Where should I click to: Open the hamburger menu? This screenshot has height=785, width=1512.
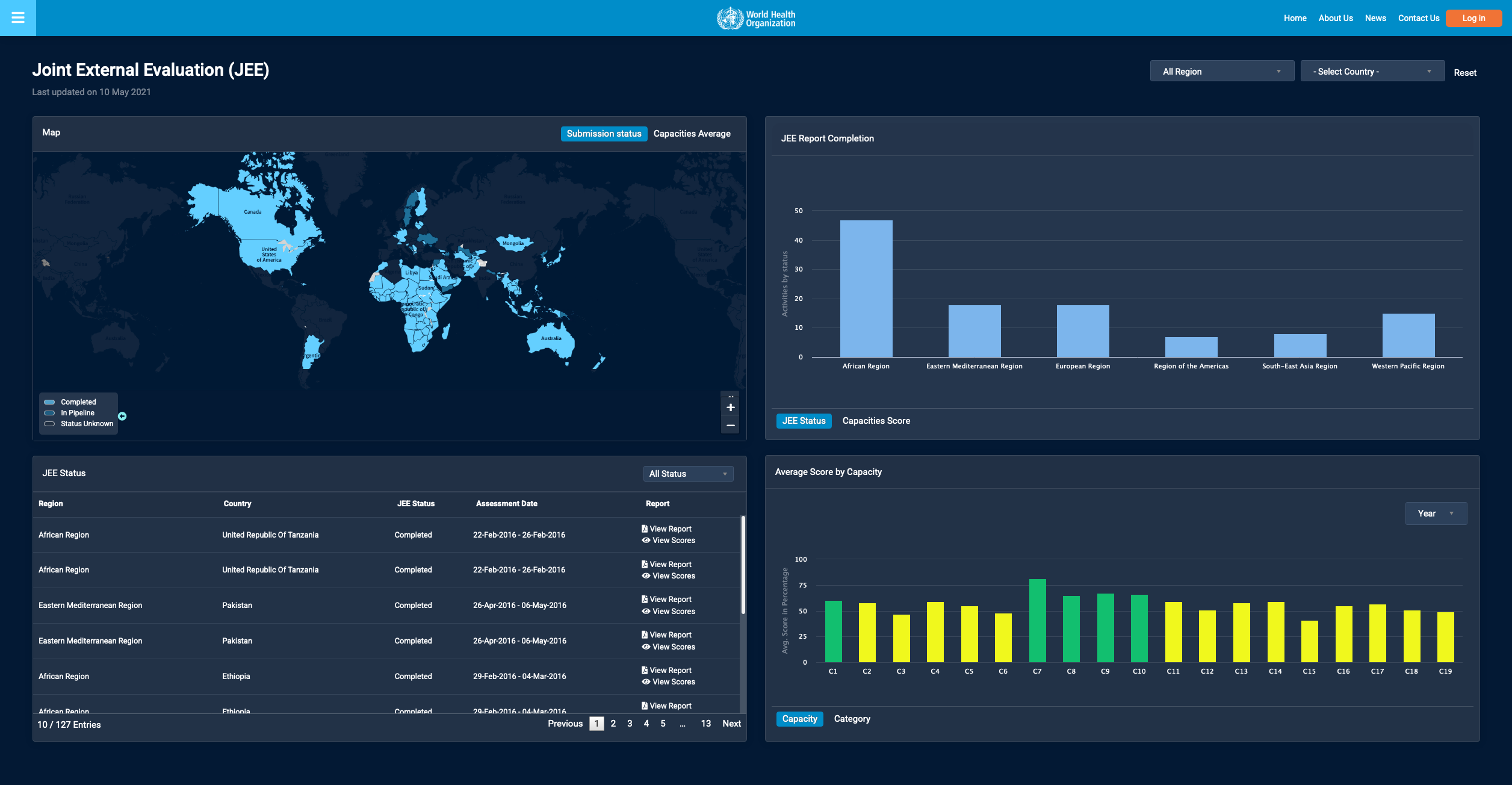18,18
